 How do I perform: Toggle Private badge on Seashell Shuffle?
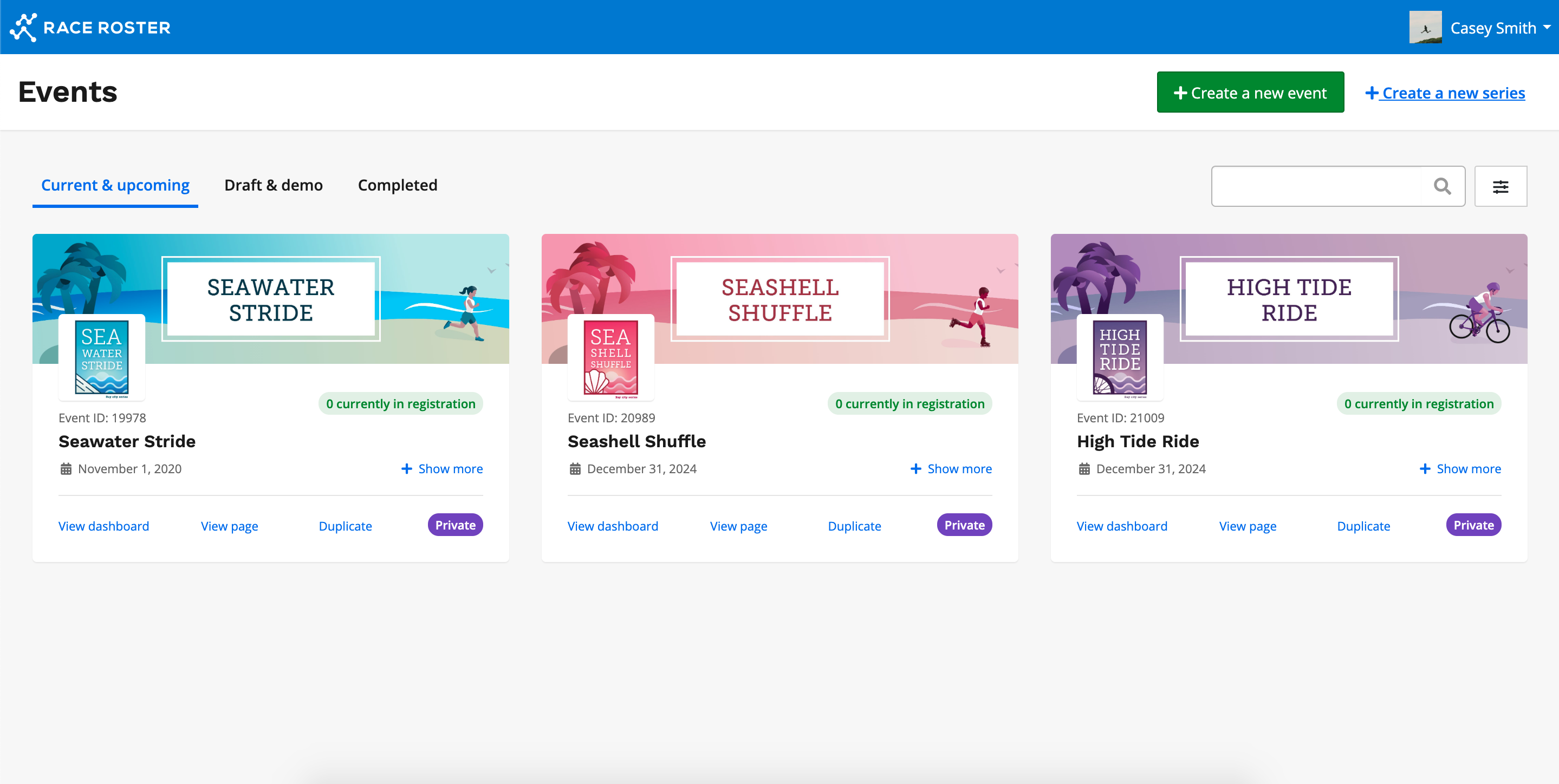tap(964, 525)
